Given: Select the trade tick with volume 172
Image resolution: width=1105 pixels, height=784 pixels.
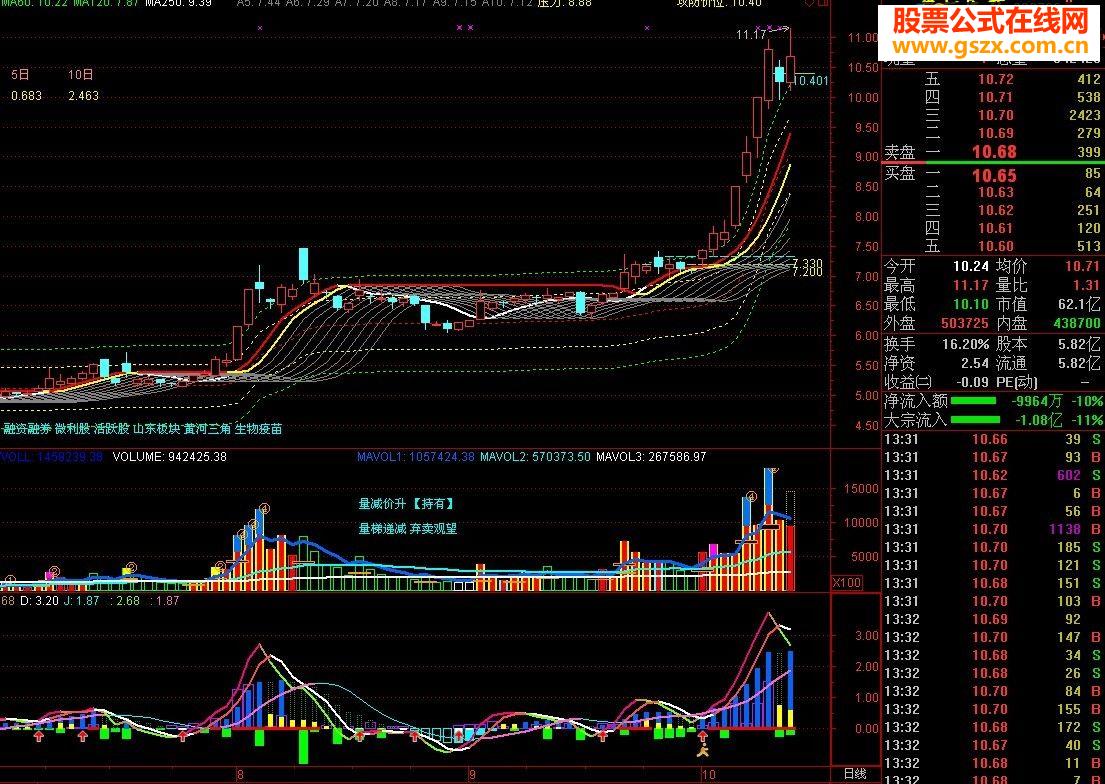Looking at the screenshot, I should 1068,726.
